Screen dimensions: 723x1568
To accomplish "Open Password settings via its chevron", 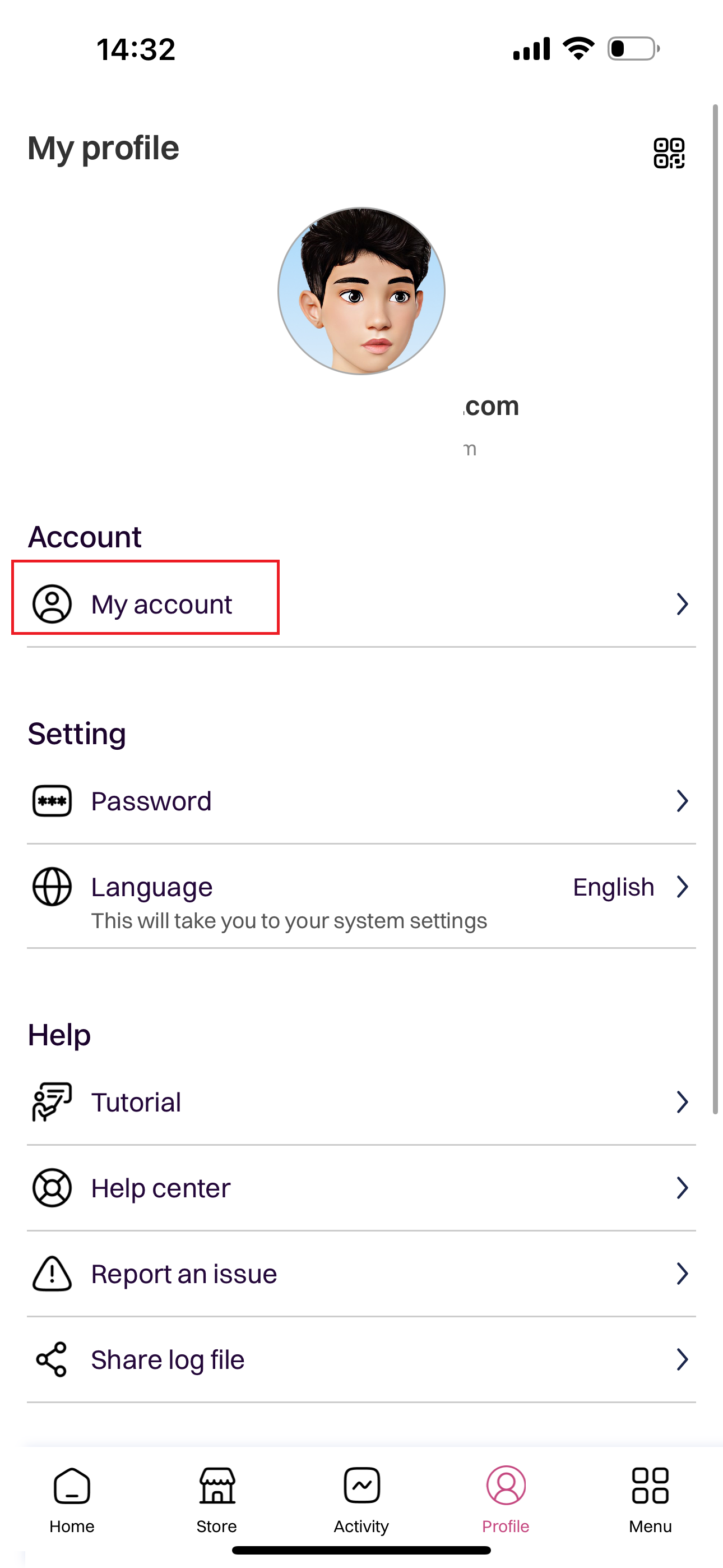I will [x=682, y=800].
